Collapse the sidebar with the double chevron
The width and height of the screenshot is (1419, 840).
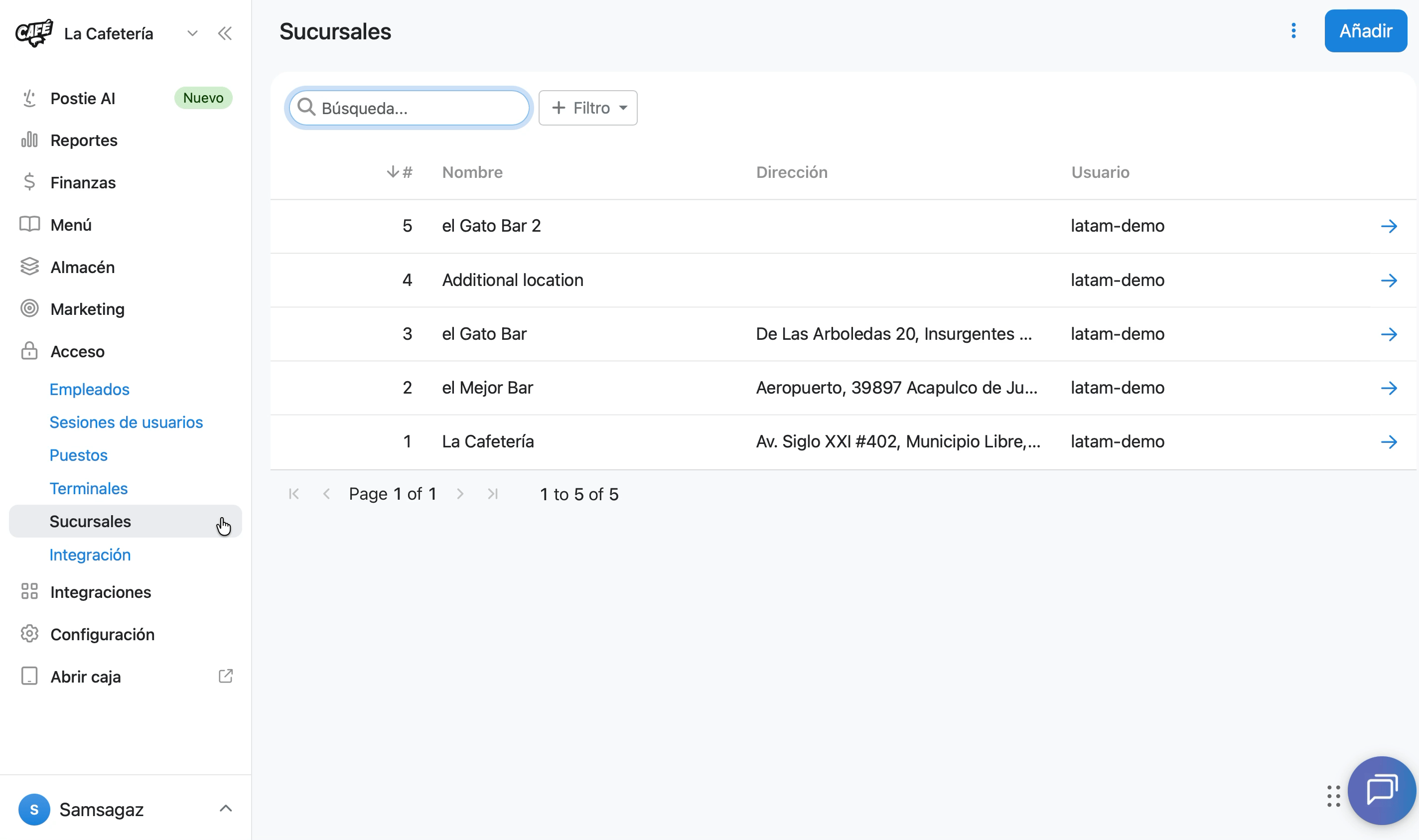tap(225, 33)
